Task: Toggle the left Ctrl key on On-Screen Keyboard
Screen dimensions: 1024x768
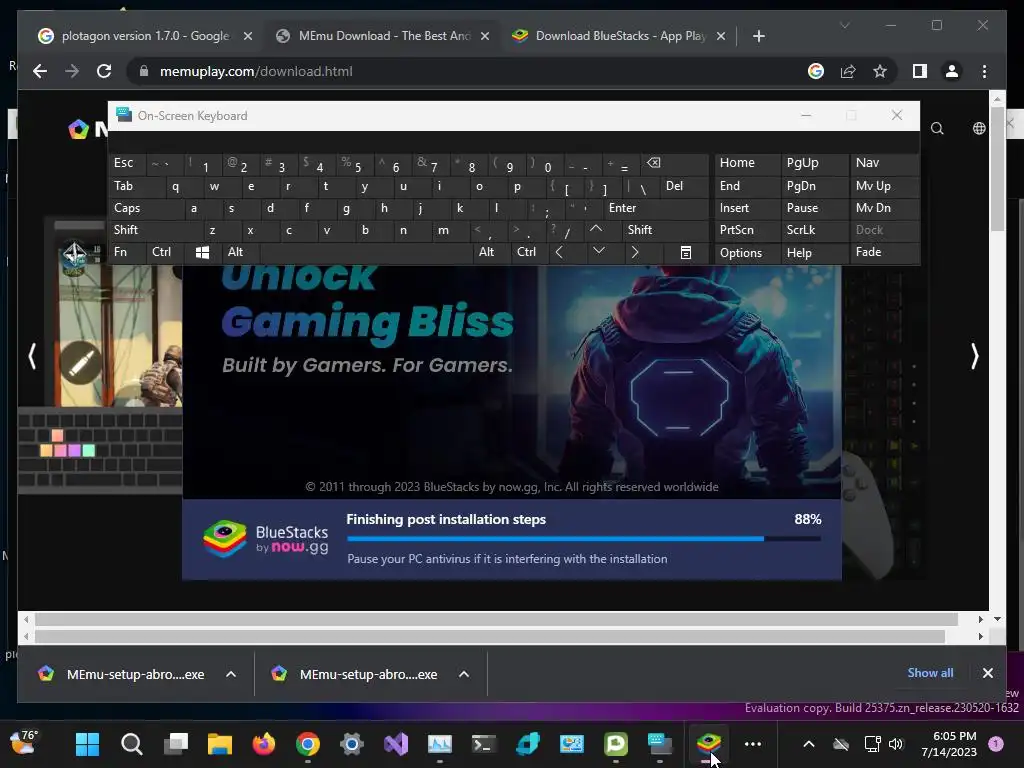Action: coord(165,253)
